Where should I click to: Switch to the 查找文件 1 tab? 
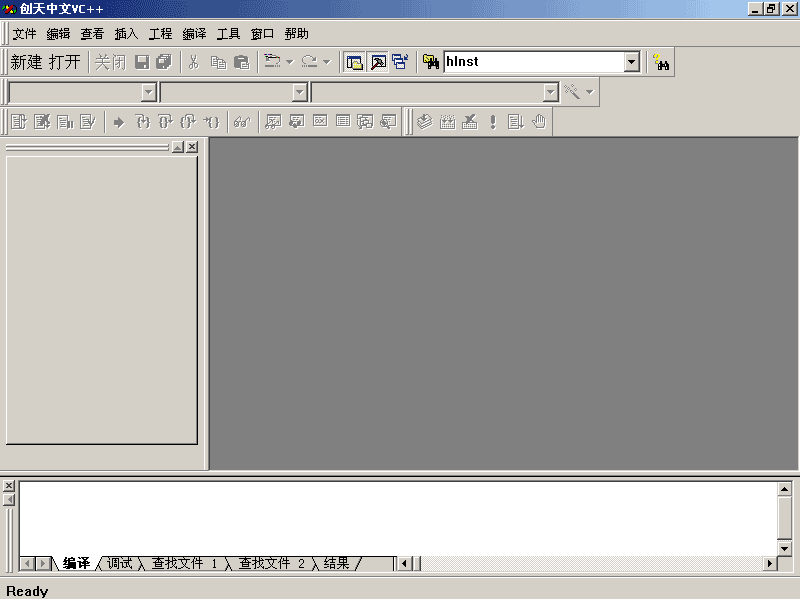coord(185,563)
